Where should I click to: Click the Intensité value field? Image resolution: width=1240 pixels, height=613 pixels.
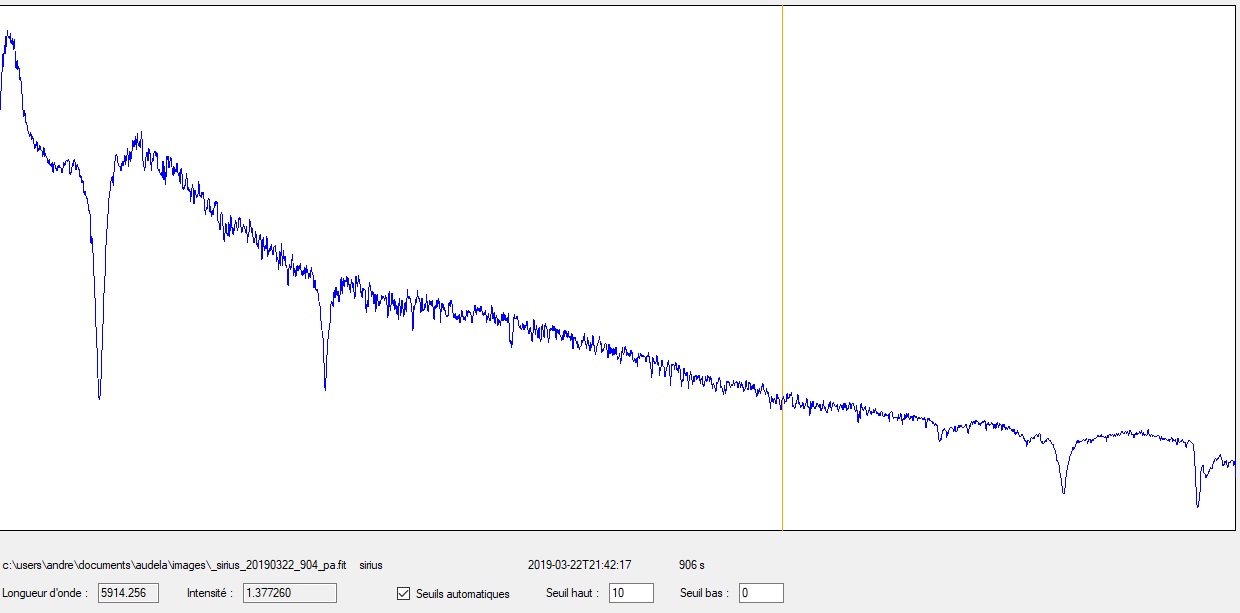pyautogui.click(x=289, y=593)
